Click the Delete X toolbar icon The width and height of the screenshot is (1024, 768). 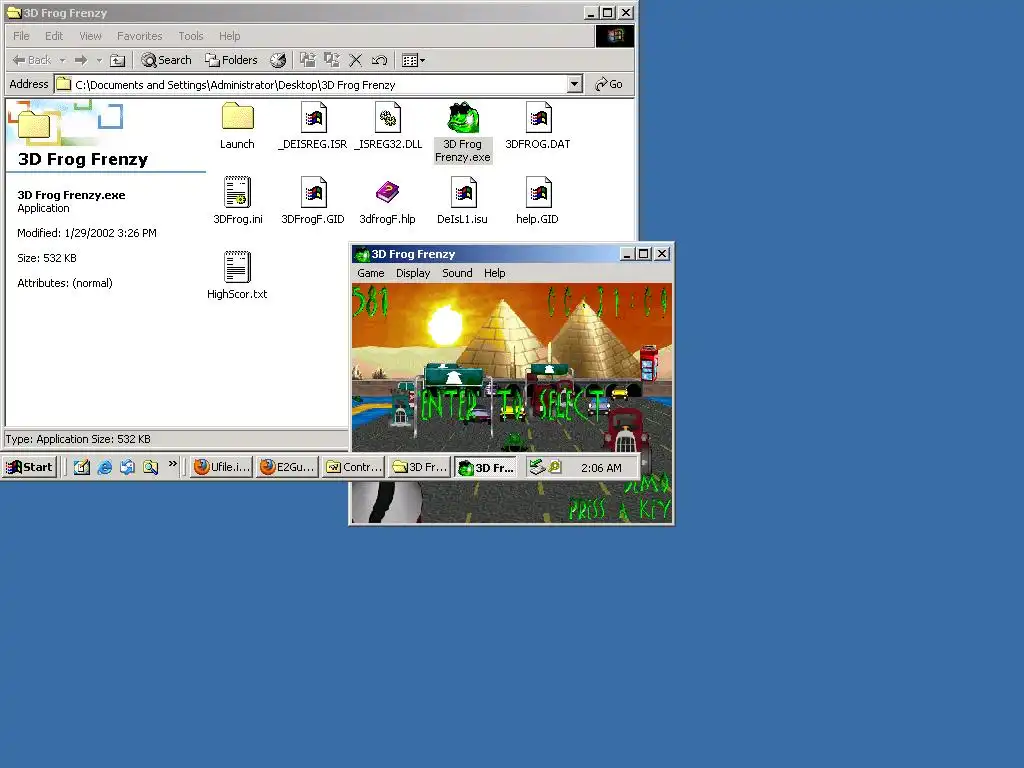(356, 60)
